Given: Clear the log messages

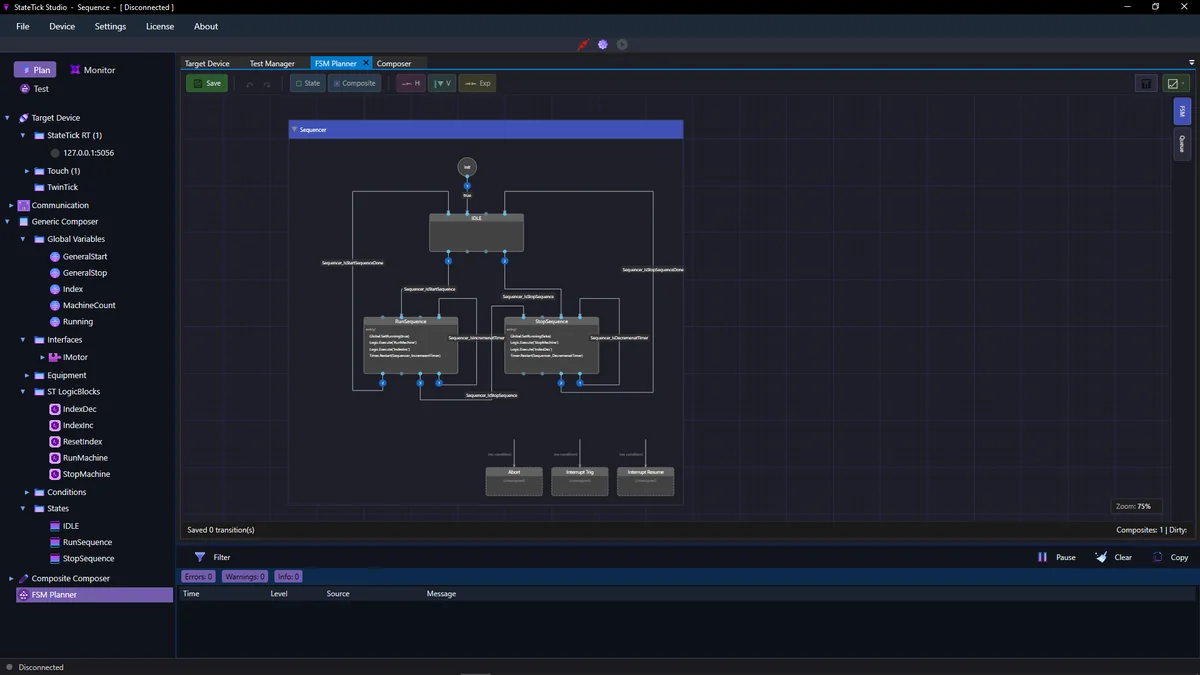Looking at the screenshot, I should pos(1114,557).
